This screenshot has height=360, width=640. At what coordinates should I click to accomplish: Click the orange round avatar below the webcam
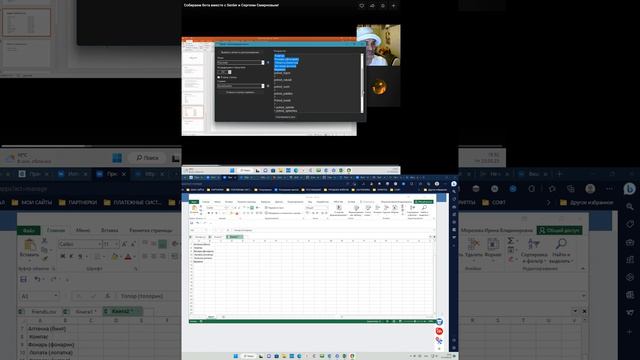click(x=379, y=87)
